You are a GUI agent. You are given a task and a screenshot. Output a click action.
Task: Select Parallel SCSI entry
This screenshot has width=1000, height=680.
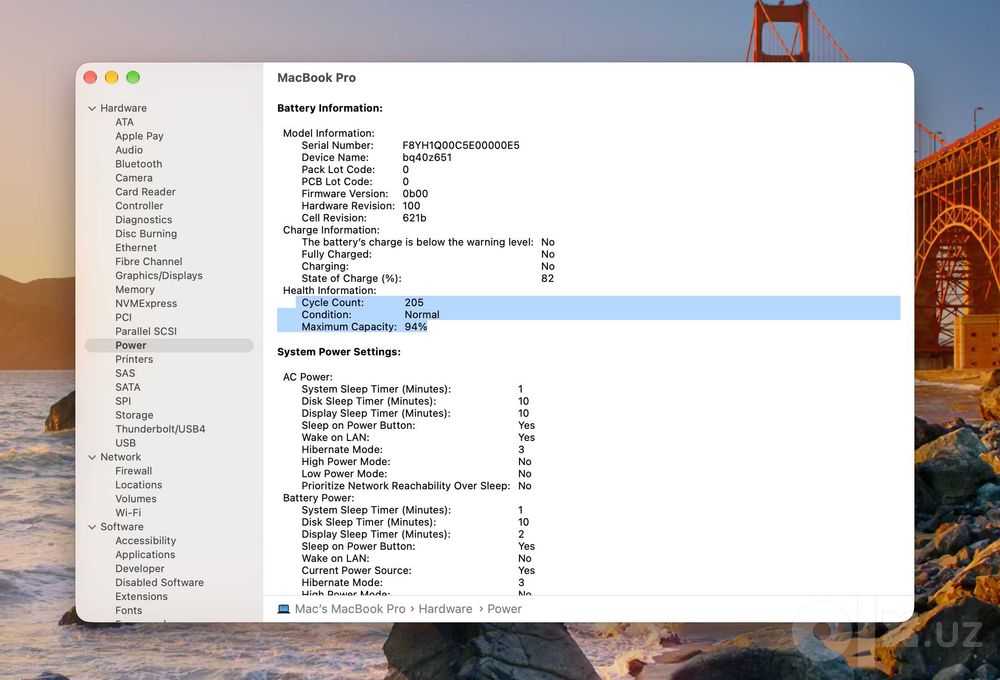(x=146, y=332)
